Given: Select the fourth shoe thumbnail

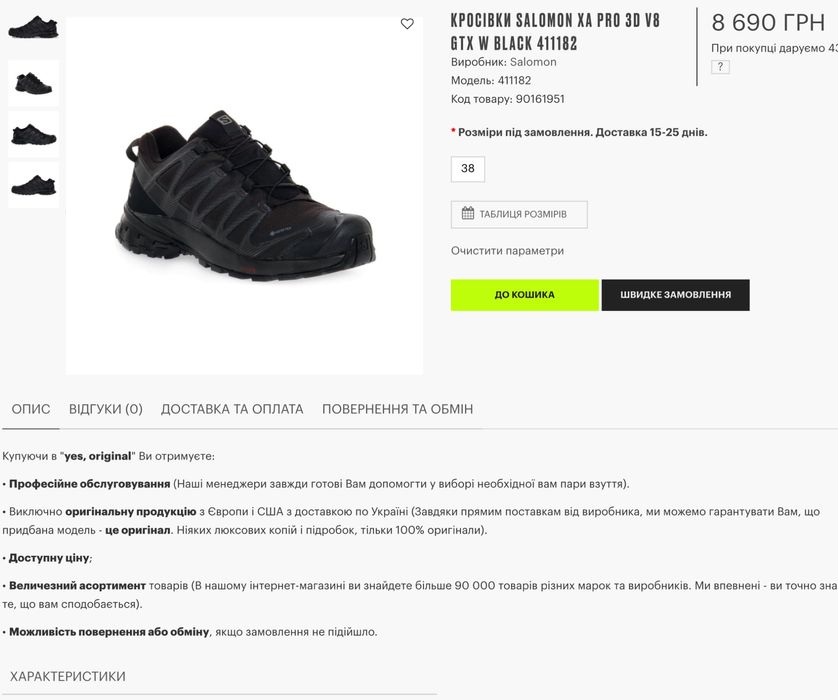Looking at the screenshot, I should click(x=33, y=185).
